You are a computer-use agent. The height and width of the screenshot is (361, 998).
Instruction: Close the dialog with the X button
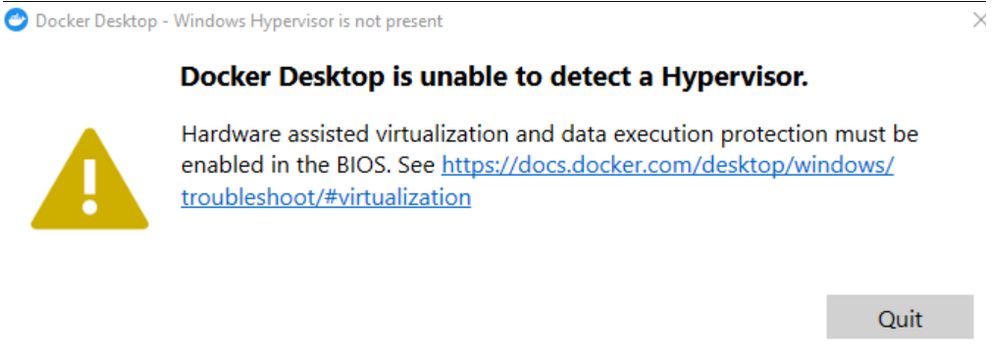point(980,21)
